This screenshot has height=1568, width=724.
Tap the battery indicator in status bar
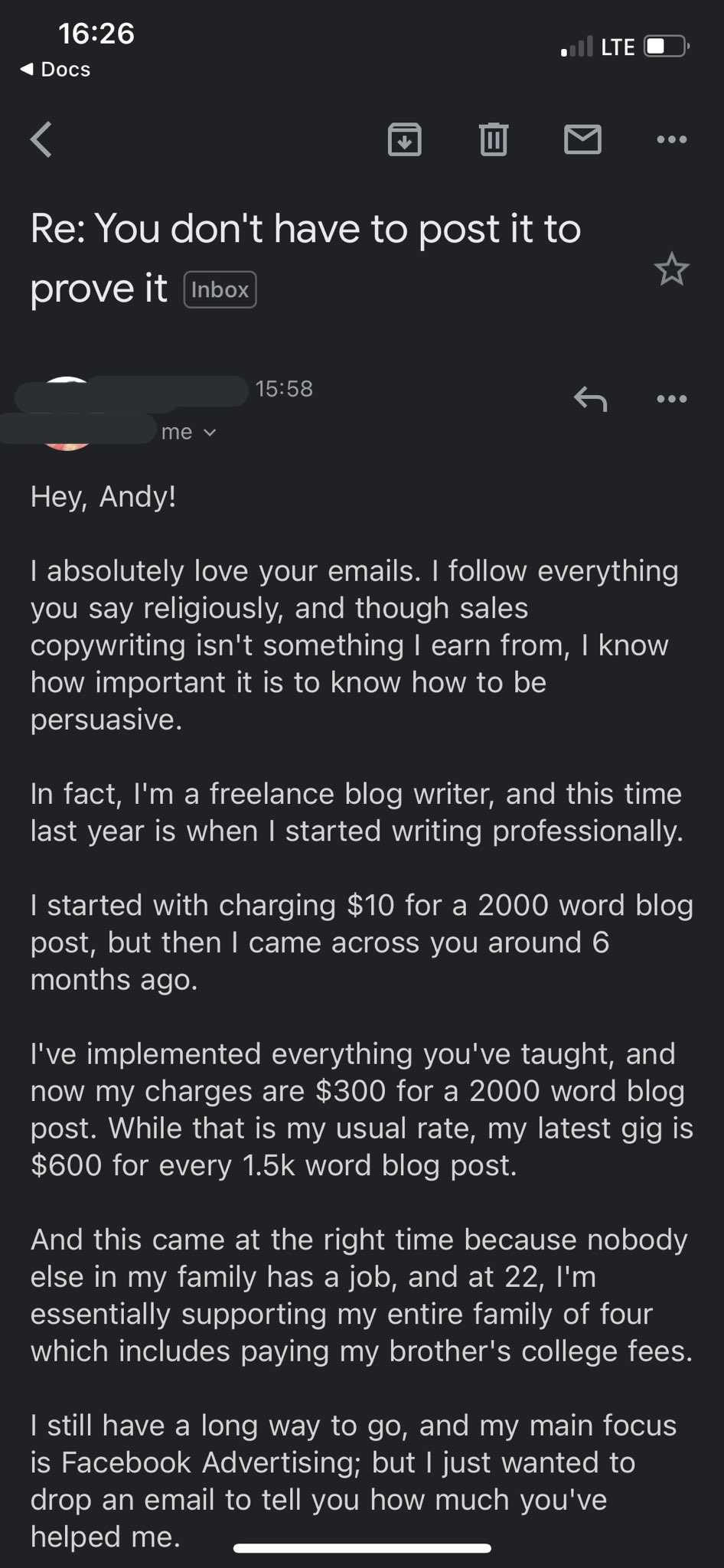(667, 47)
